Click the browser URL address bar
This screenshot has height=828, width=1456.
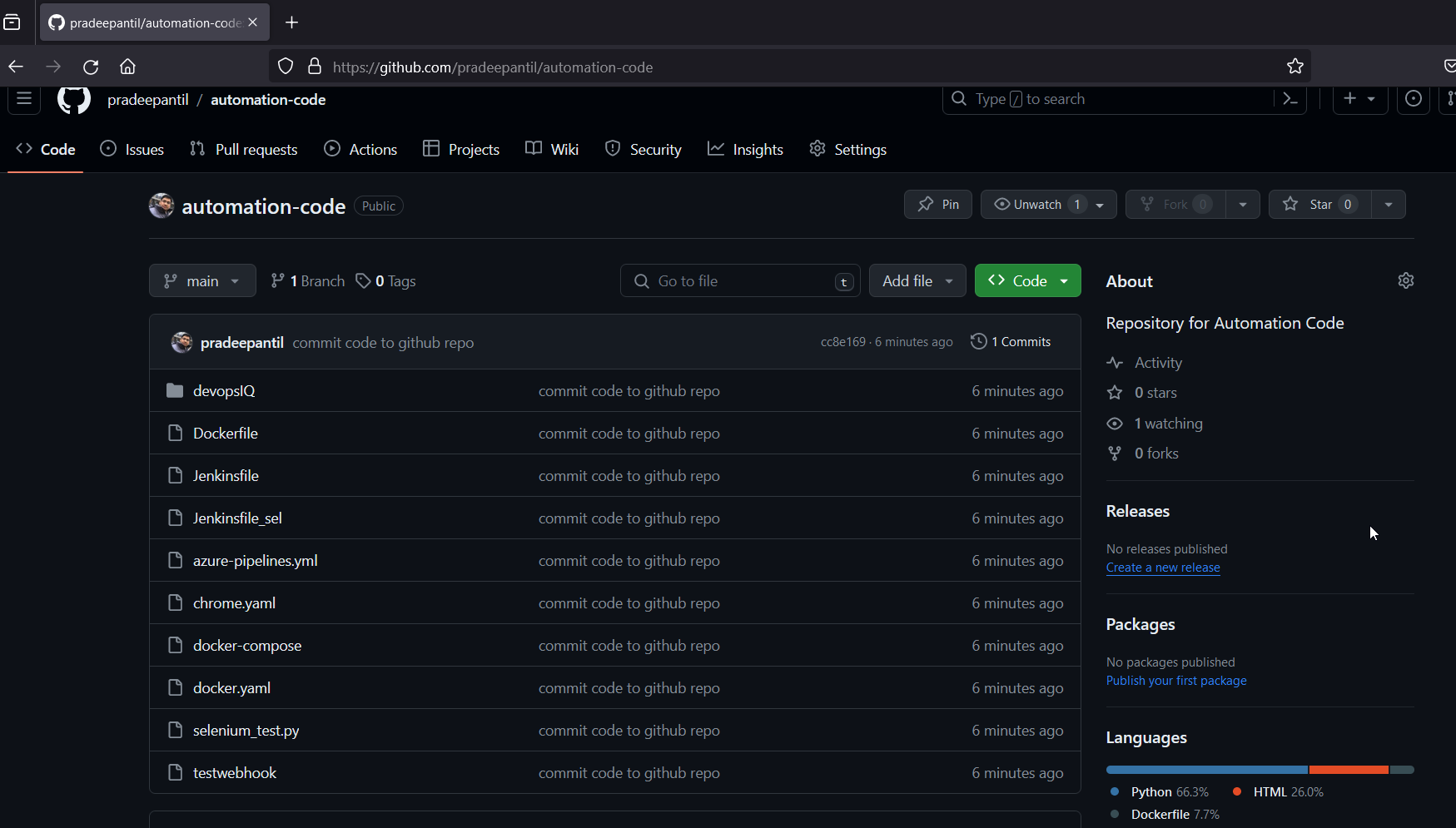pyautogui.click(x=789, y=67)
